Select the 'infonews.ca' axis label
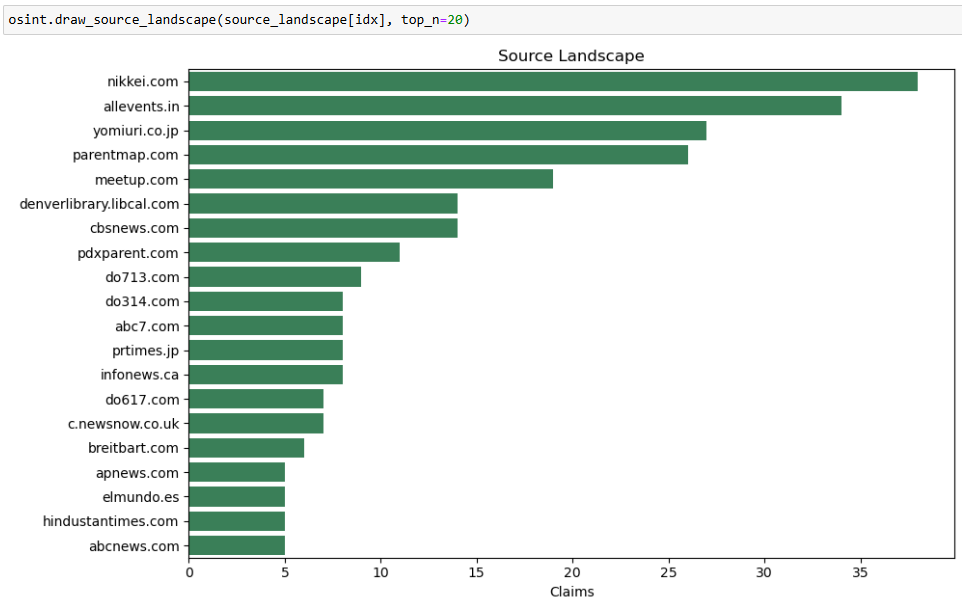 click(x=139, y=375)
